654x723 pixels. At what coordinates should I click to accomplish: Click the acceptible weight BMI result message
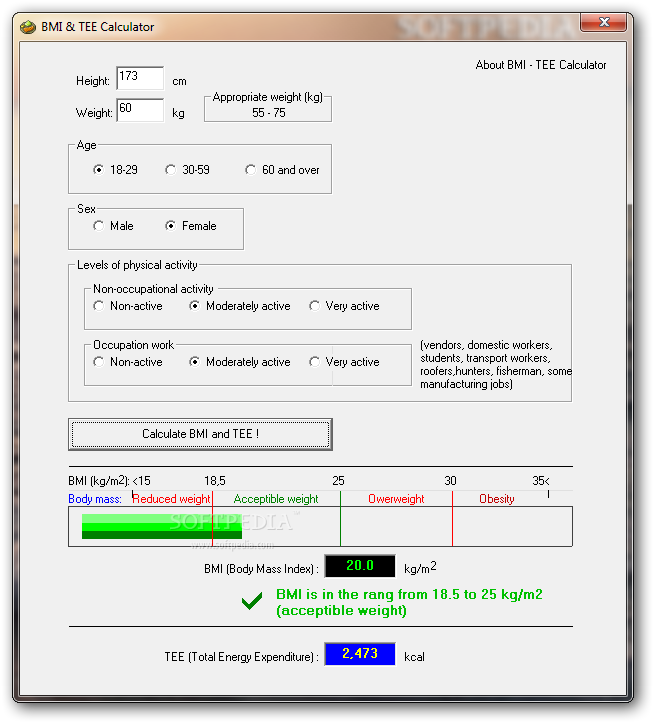409,602
